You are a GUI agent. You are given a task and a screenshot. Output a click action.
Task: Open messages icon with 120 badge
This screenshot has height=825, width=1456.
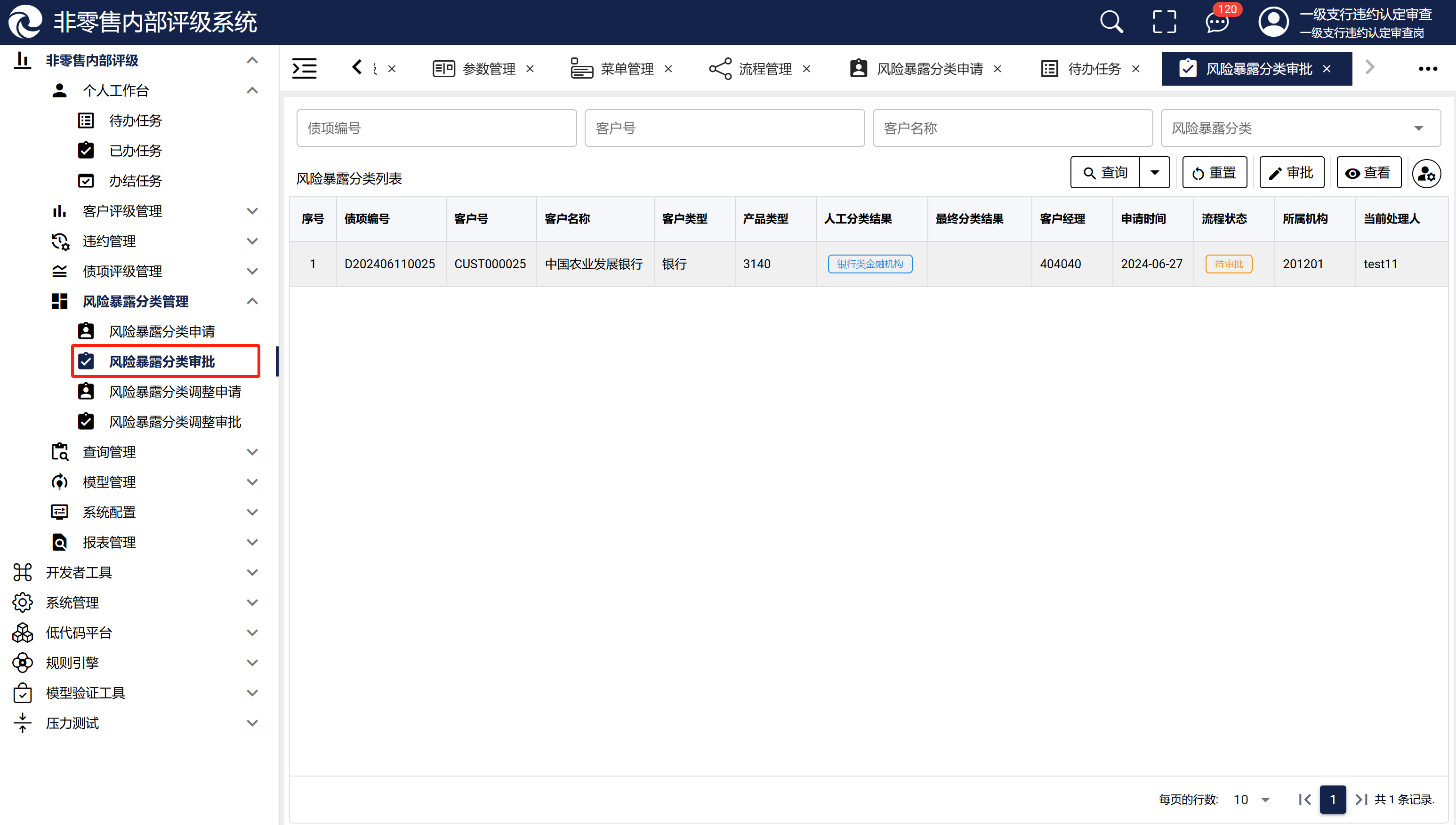(x=1217, y=23)
